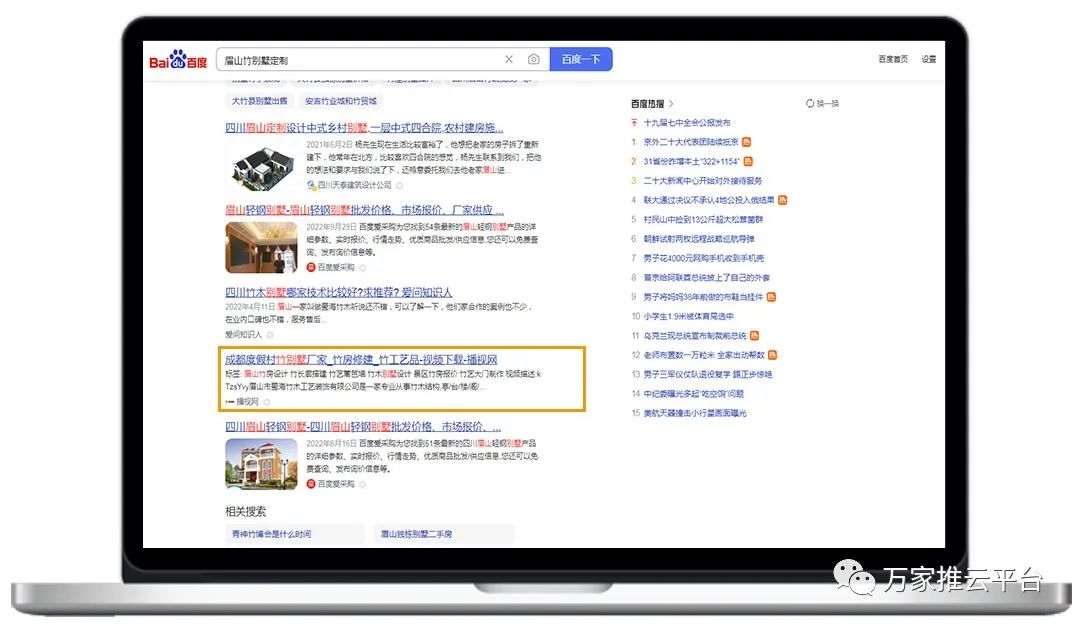Open 成都度假村竹别墅厂家 result link
This screenshot has height=628, width=1080.
click(361, 359)
